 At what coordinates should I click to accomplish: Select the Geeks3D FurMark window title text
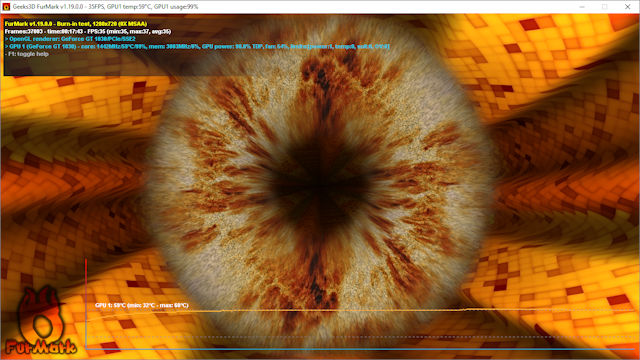coord(105,7)
